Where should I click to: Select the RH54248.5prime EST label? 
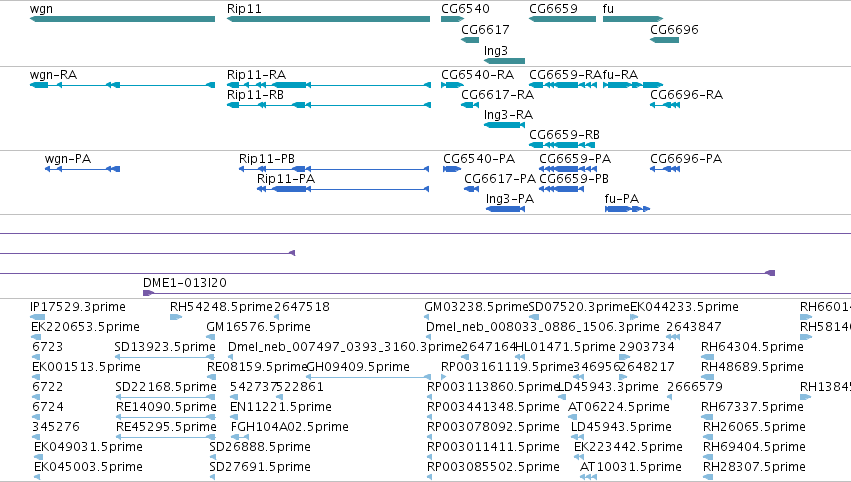pos(221,307)
